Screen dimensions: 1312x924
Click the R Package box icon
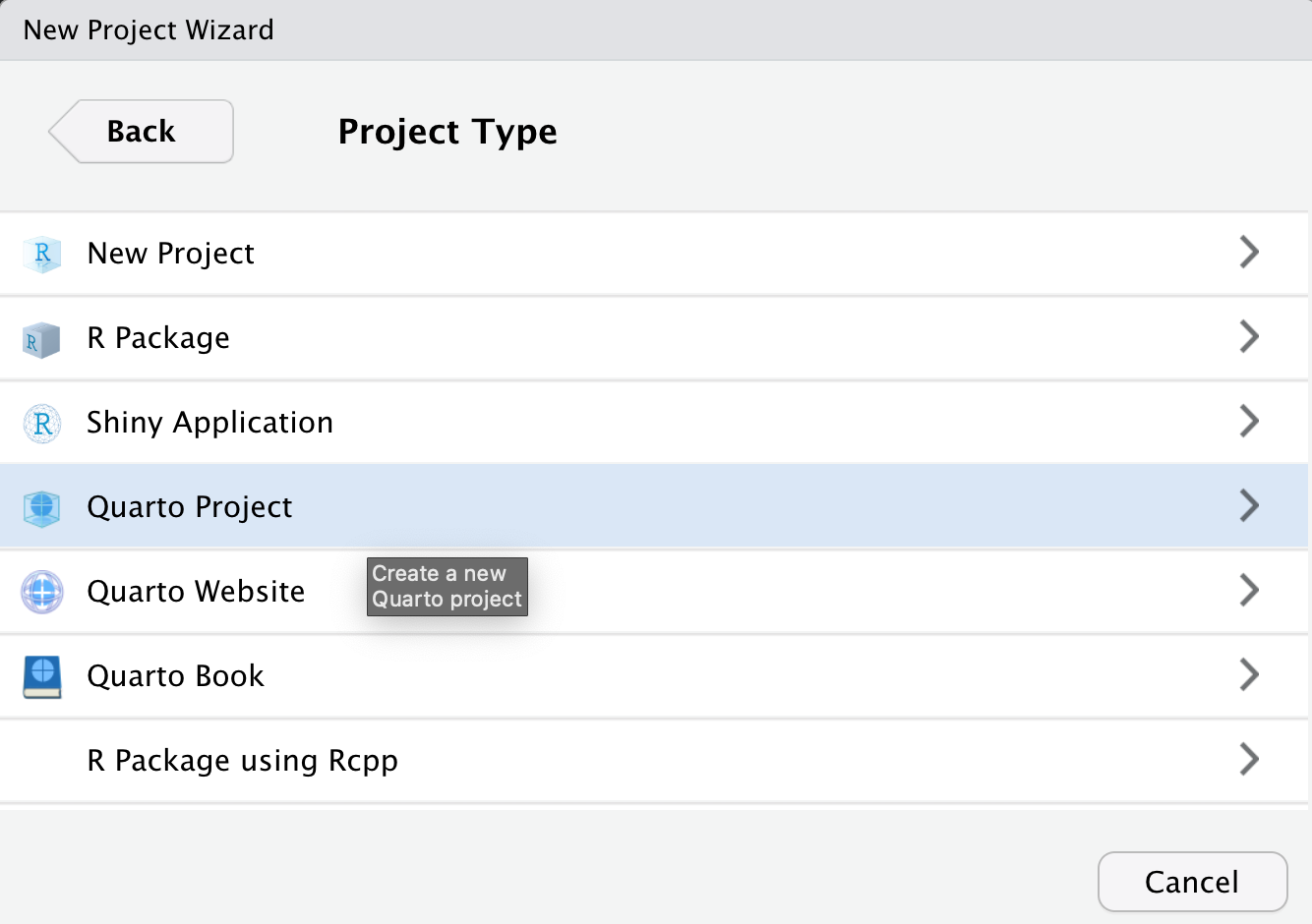[41, 340]
